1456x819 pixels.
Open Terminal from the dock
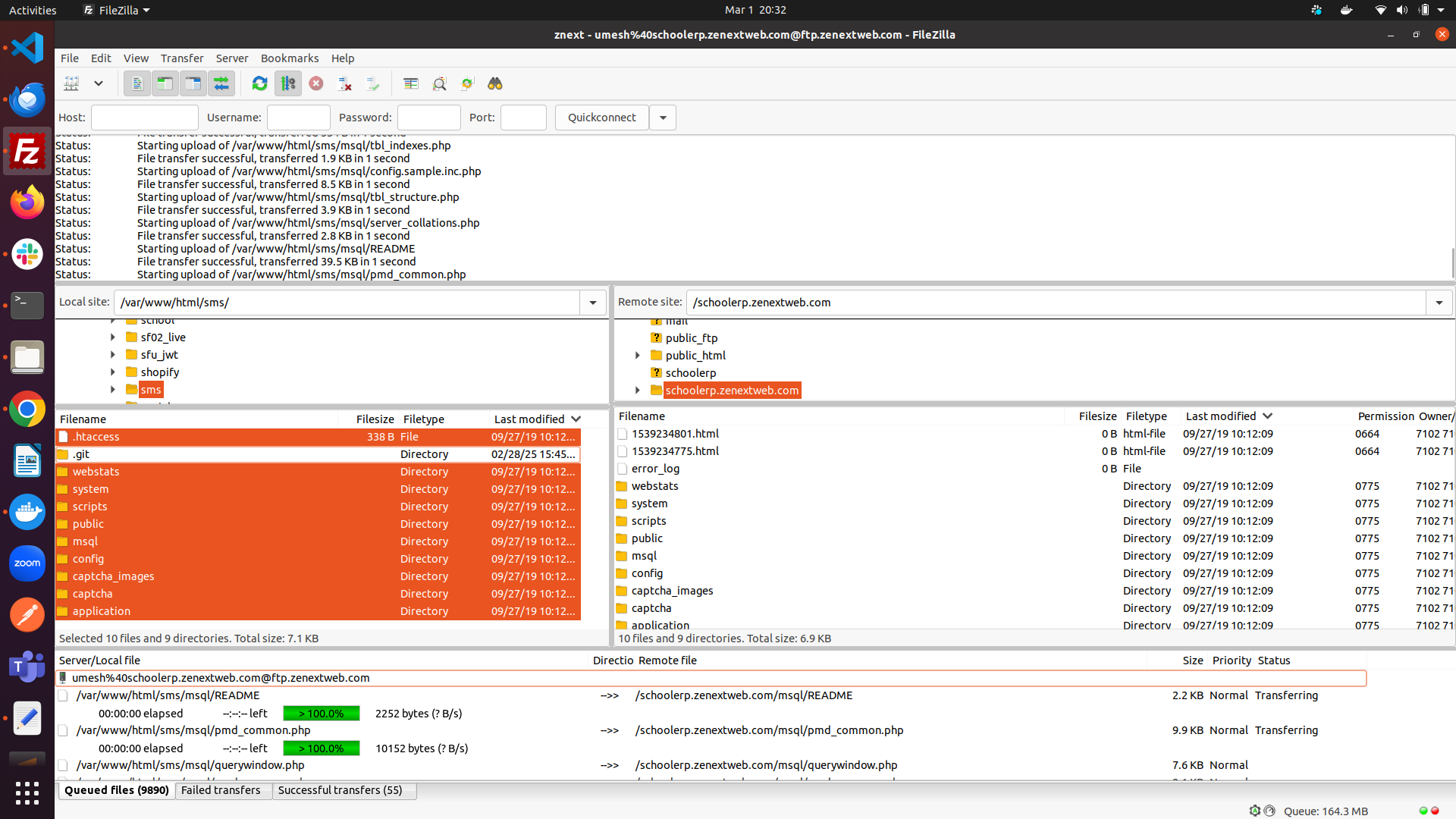coord(27,306)
